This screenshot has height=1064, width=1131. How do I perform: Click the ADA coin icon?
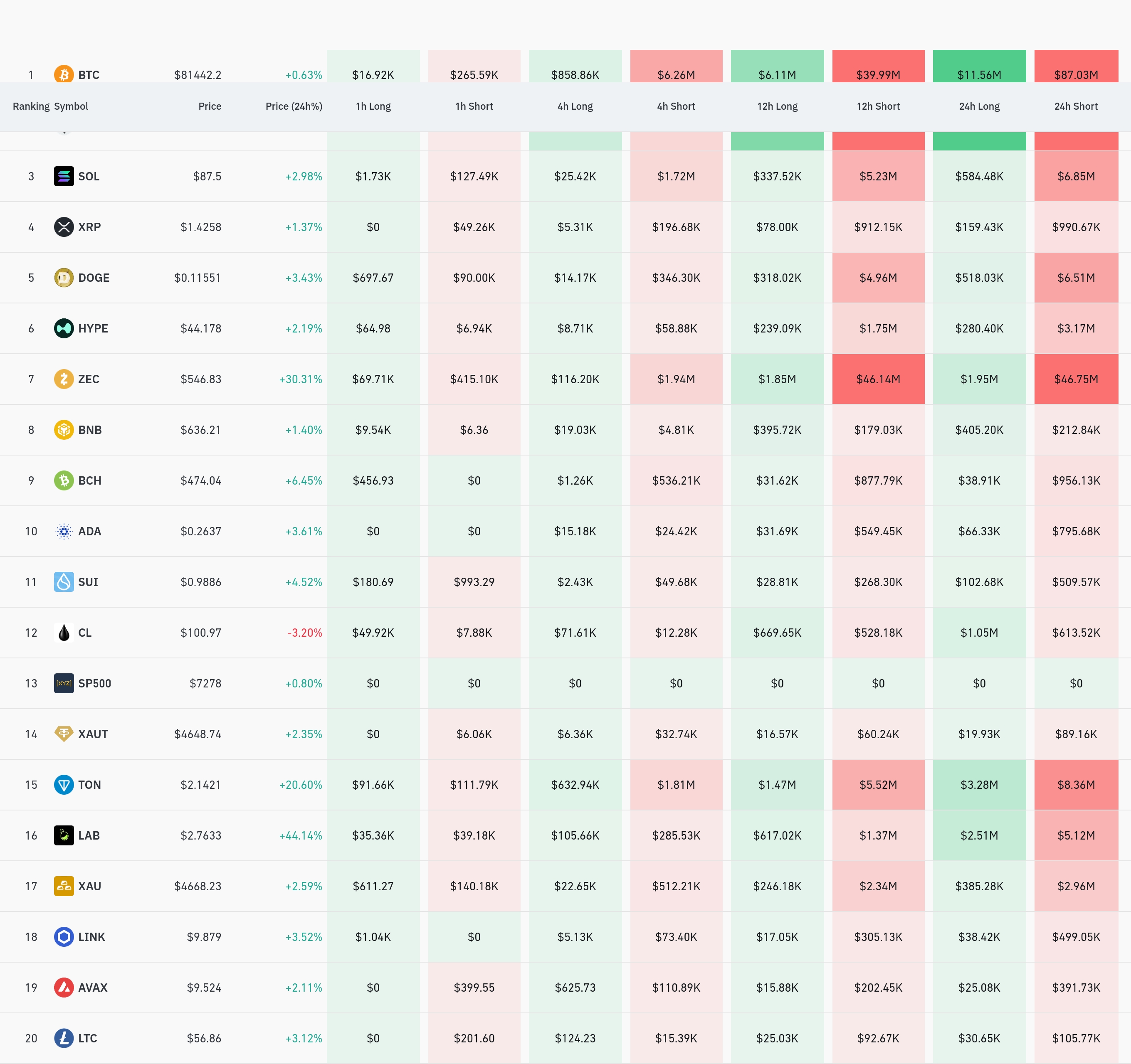click(x=64, y=531)
